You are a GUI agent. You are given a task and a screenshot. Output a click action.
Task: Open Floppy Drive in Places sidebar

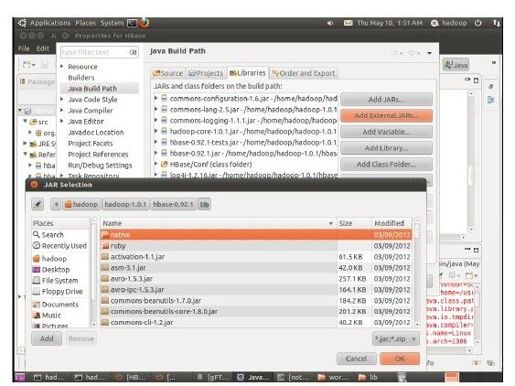[x=58, y=291]
